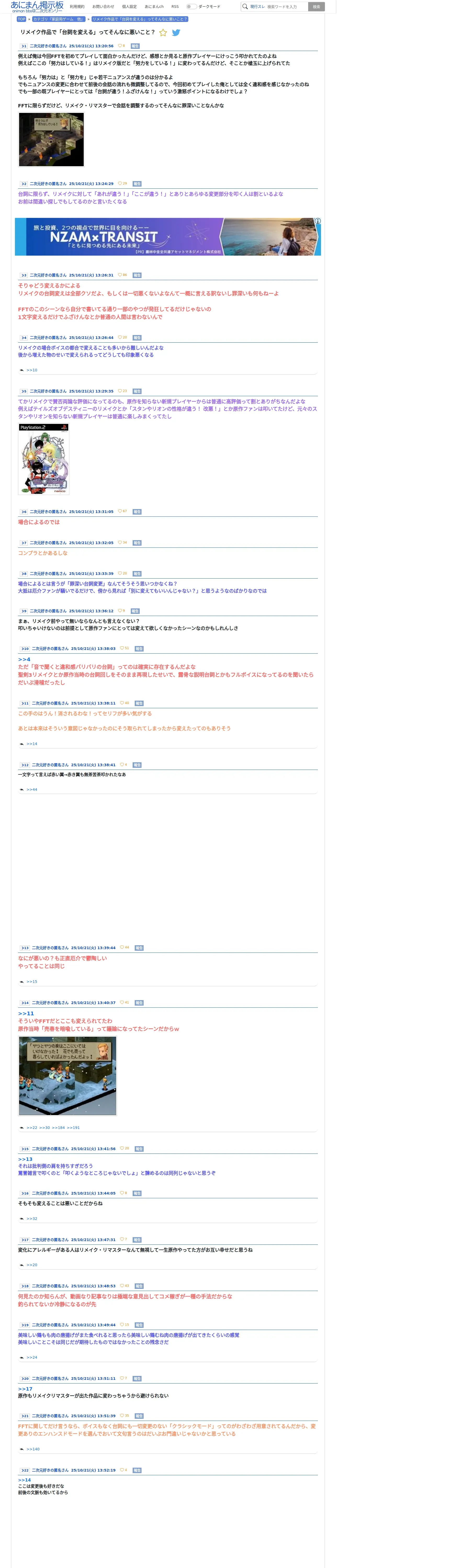Like post 16 with its heart icon
474x1568 pixels.
[x=122, y=1193]
